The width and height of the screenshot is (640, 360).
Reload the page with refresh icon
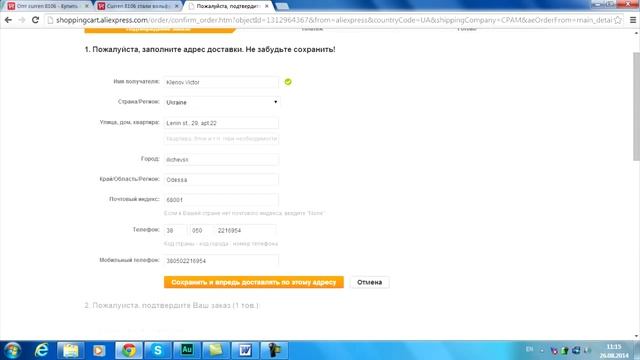pyautogui.click(x=36, y=20)
